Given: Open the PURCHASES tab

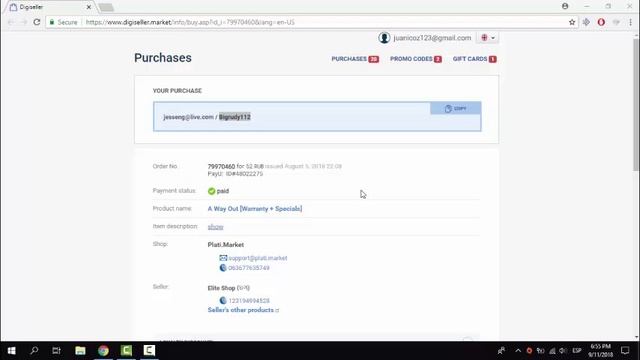Looking at the screenshot, I should (355, 59).
